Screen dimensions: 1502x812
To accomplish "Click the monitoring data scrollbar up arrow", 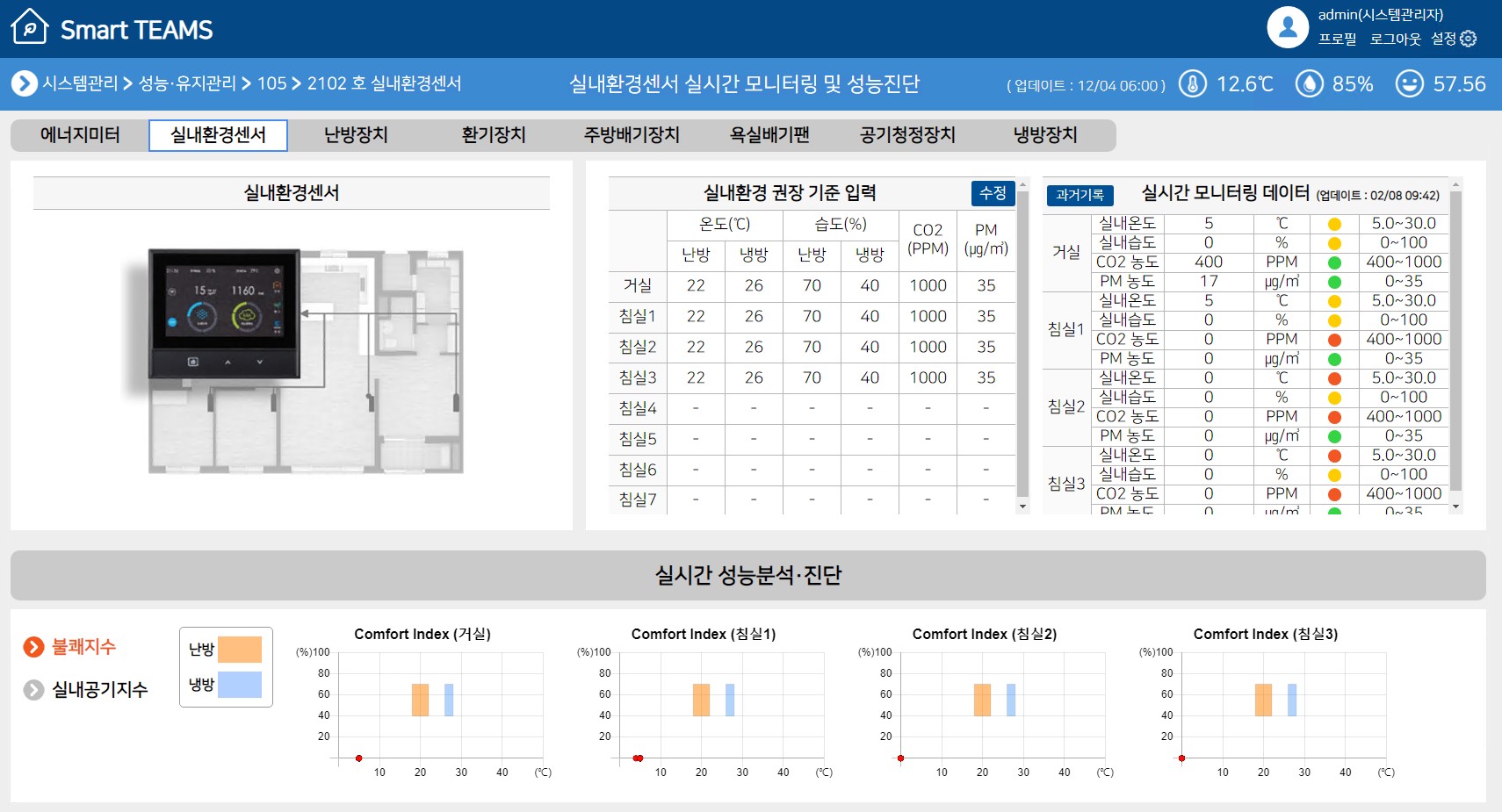I will click(1455, 185).
